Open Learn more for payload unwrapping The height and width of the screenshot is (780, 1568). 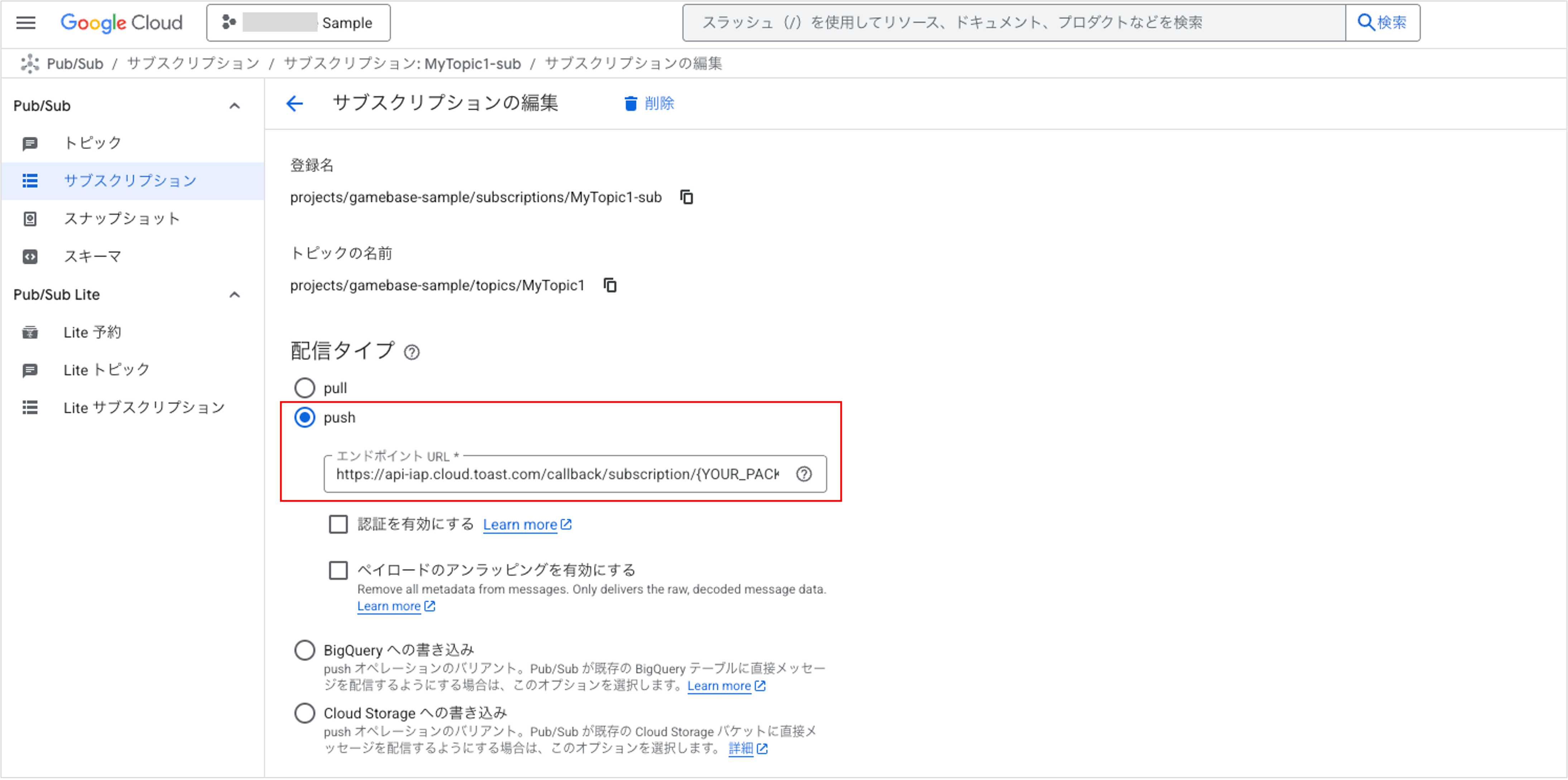[396, 607]
